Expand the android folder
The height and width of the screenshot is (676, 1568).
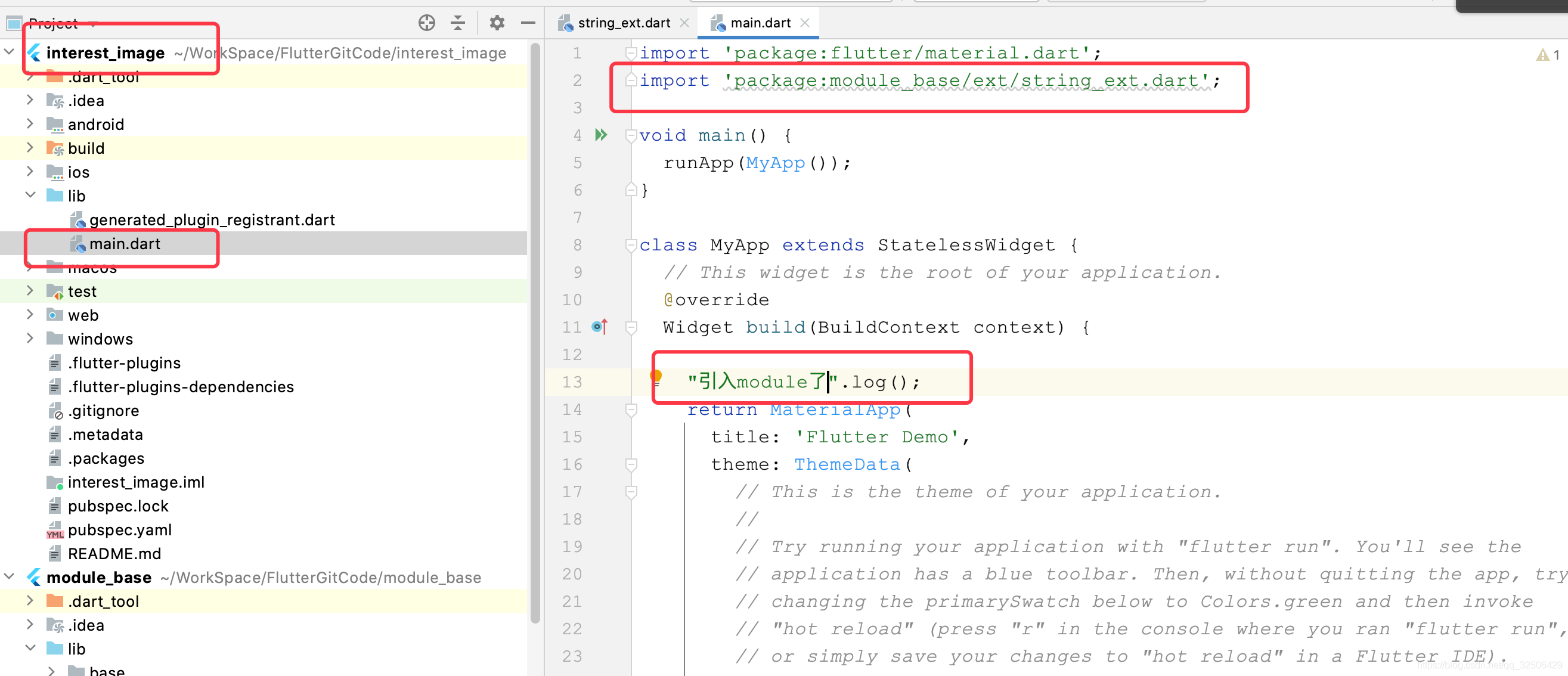point(30,124)
